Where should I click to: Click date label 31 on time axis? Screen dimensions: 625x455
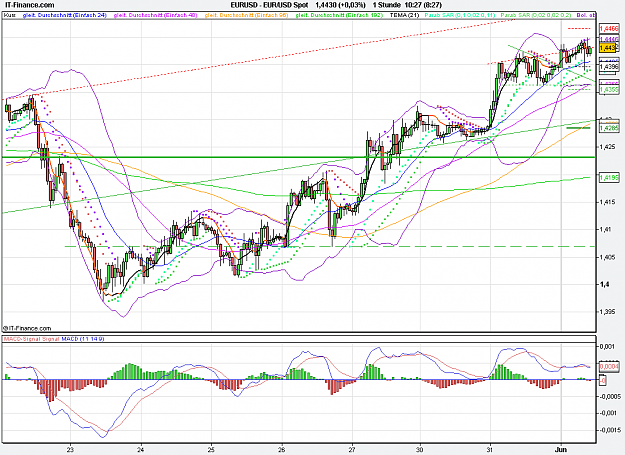pos(490,449)
